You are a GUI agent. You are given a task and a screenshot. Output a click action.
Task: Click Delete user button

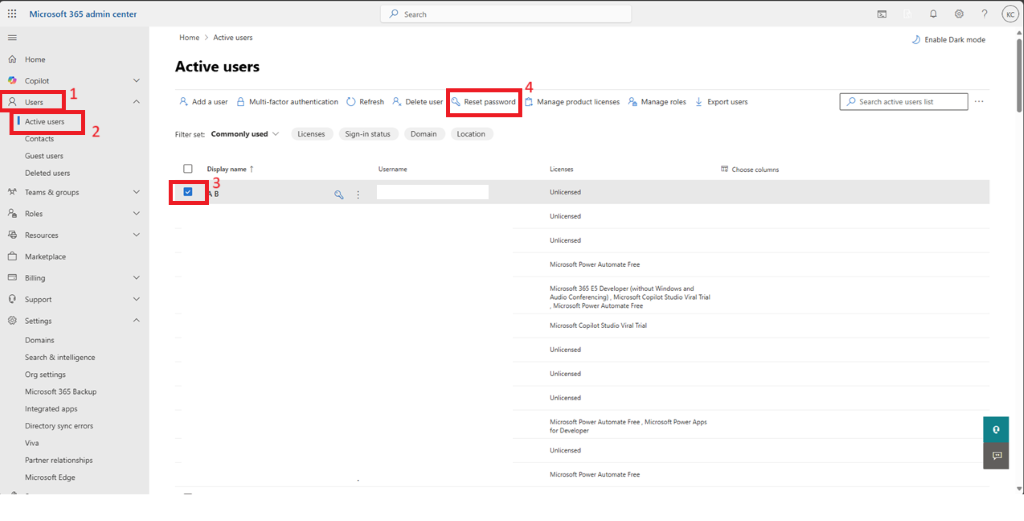417,102
